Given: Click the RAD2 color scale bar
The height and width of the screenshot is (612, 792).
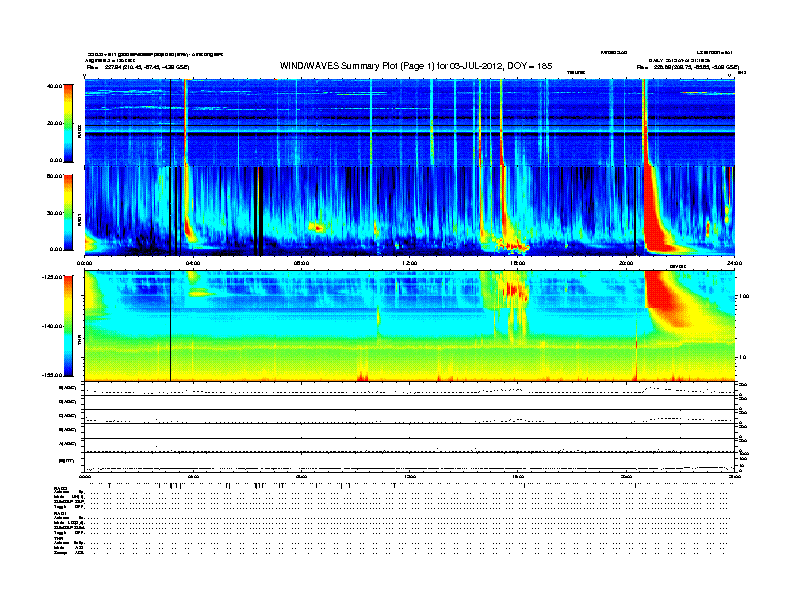Looking at the screenshot, I should click(x=68, y=123).
